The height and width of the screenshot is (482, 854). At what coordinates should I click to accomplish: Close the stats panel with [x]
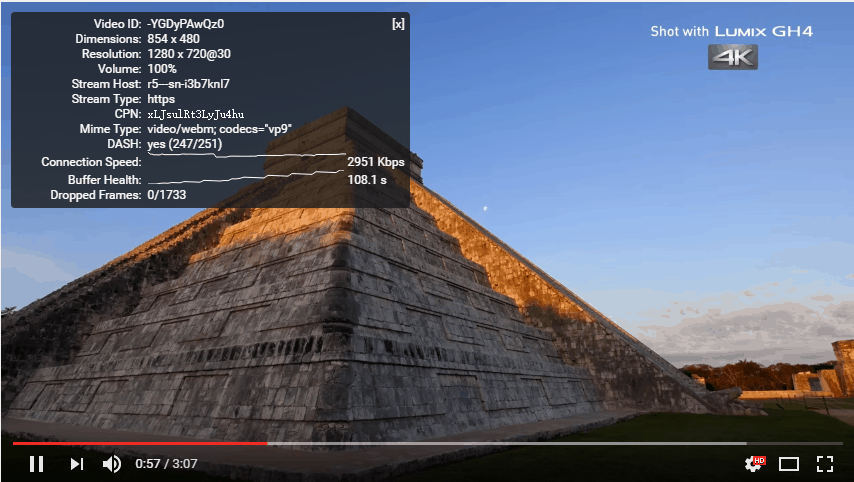pos(398,24)
